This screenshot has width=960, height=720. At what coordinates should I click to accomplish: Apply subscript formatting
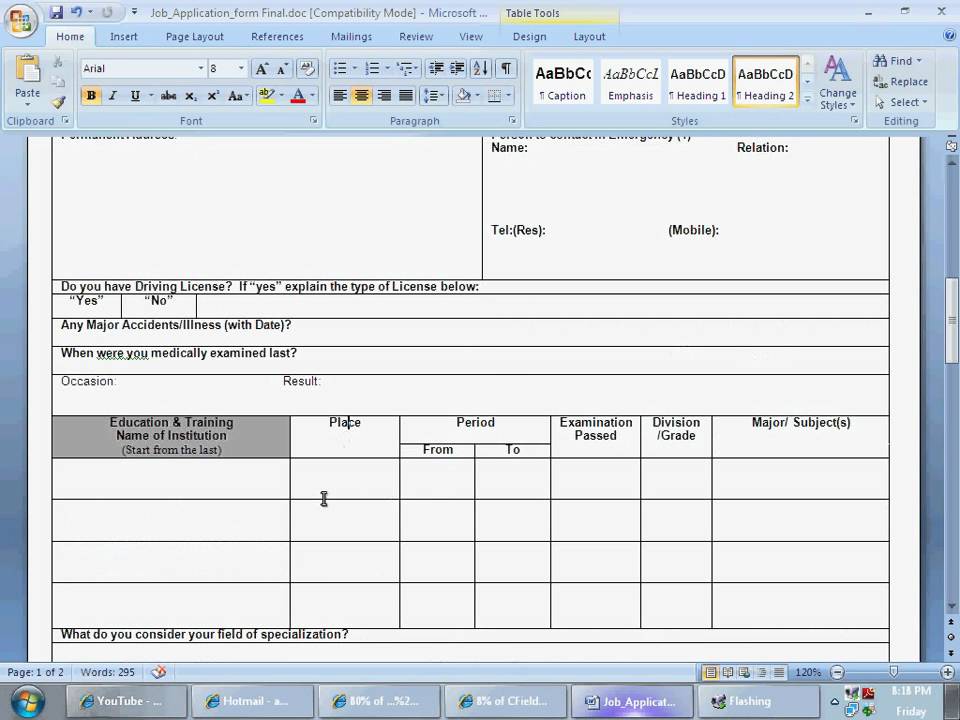tap(191, 96)
